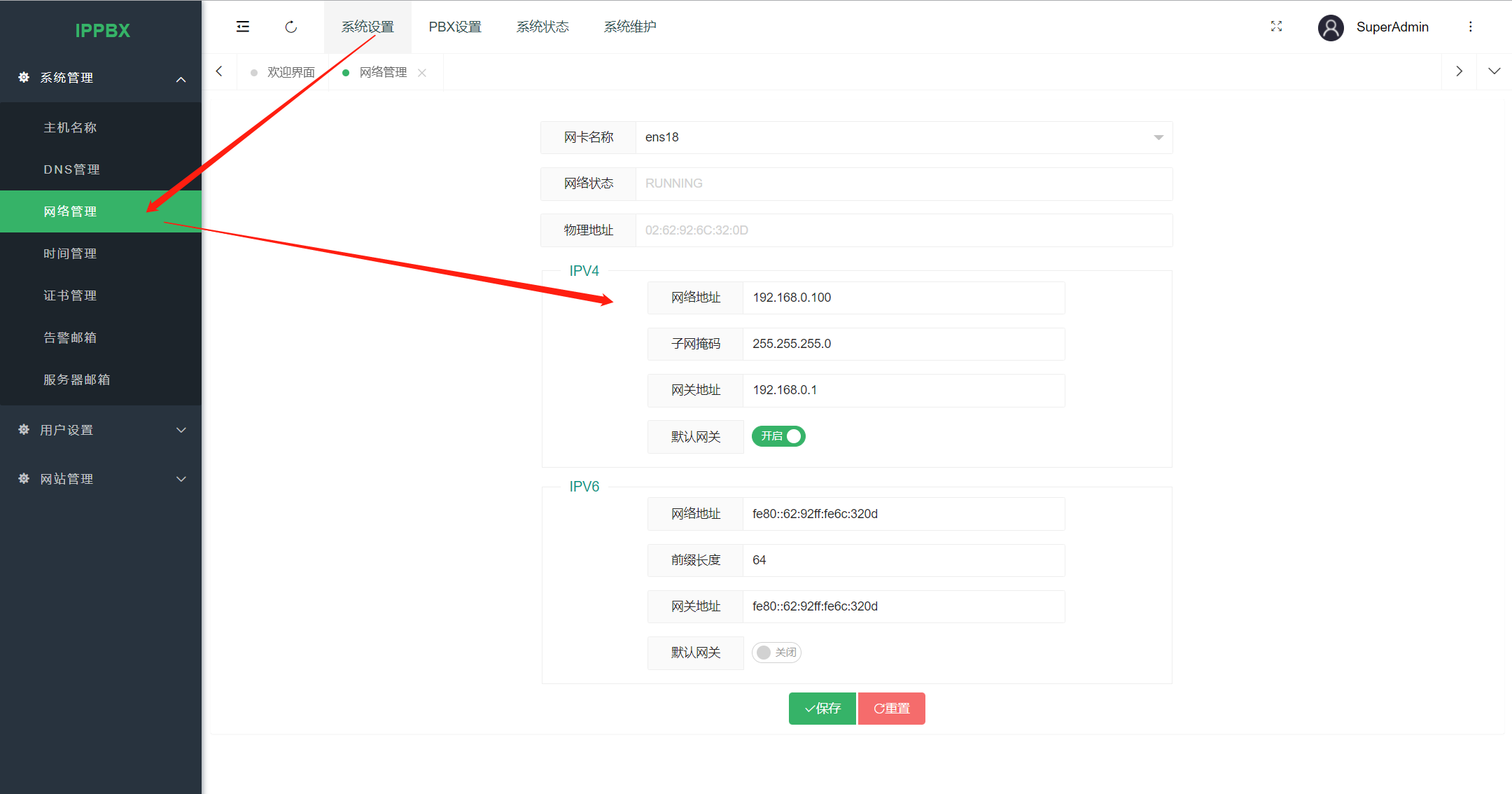The width and height of the screenshot is (1512, 794).
Task: Open the tab options dropdown chevron
Action: tap(1494, 71)
